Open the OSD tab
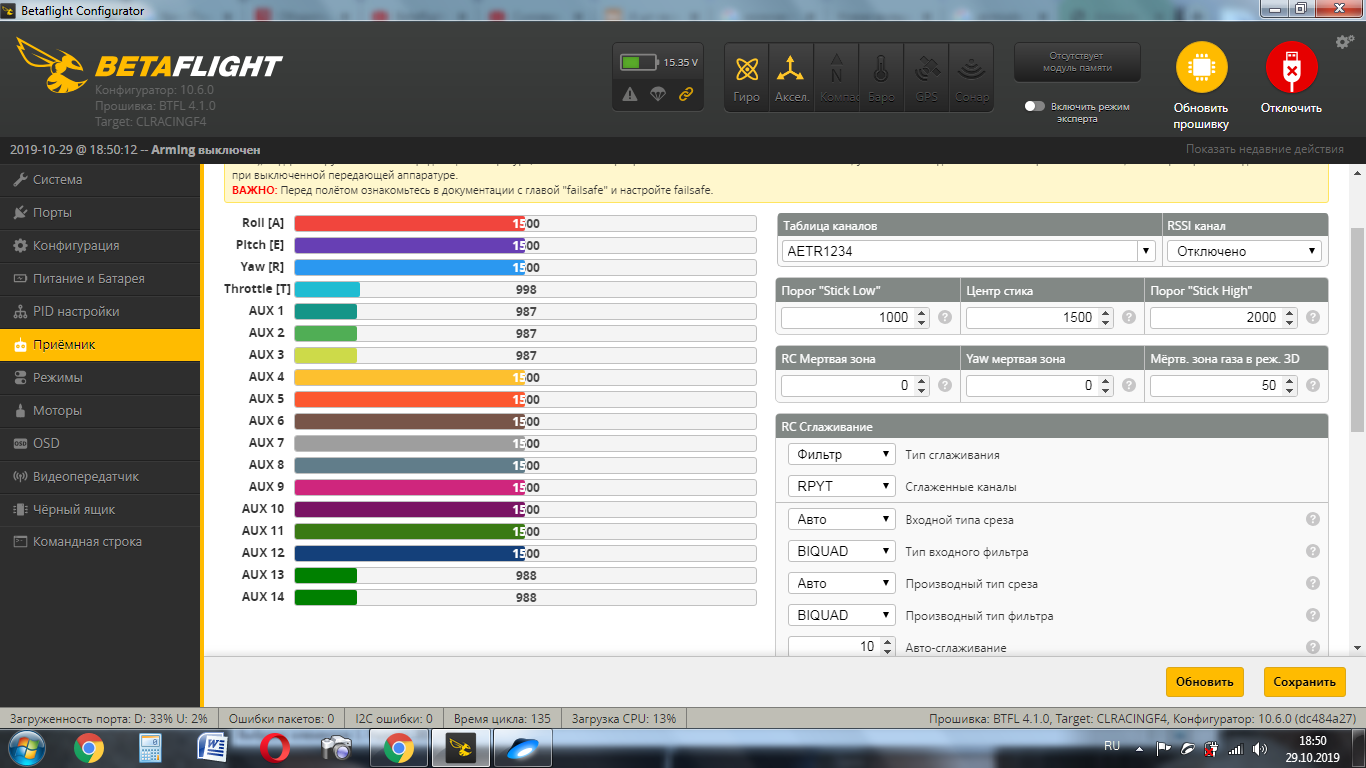This screenshot has width=1366, height=768. pyautogui.click(x=100, y=444)
